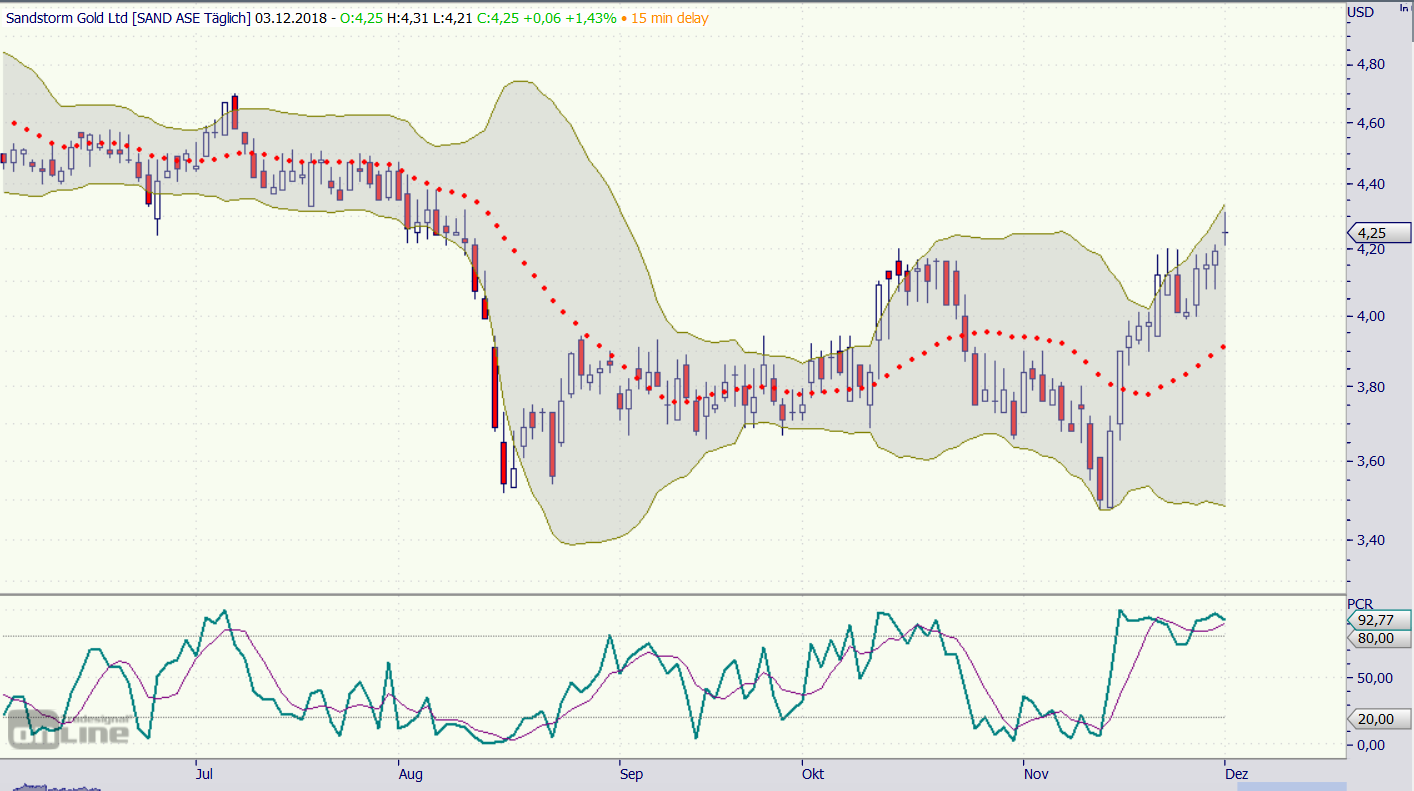Image resolution: width=1414 pixels, height=791 pixels.
Task: Click the "3,60" price axis label
Action: point(1370,461)
